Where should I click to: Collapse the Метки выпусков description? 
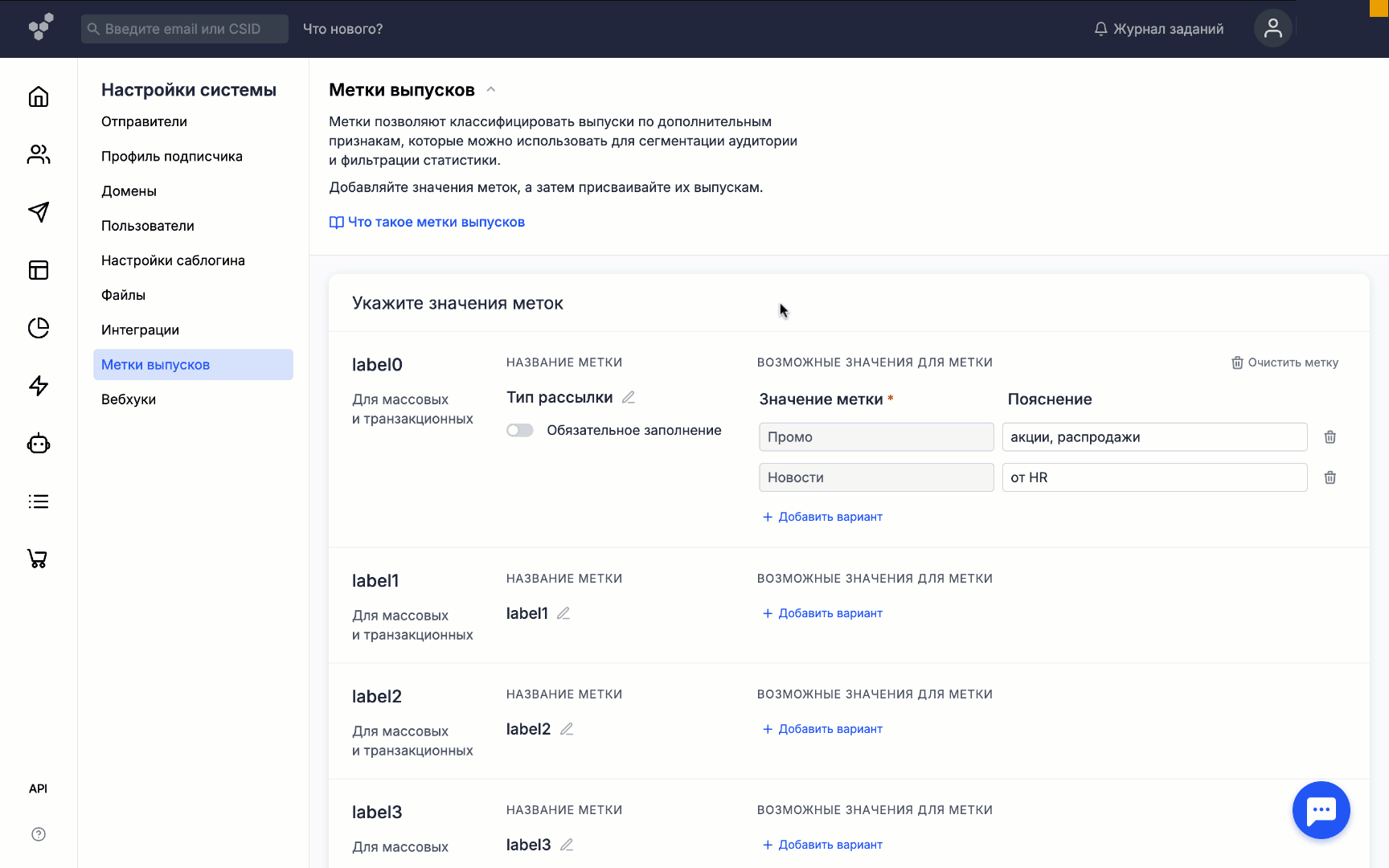click(491, 90)
